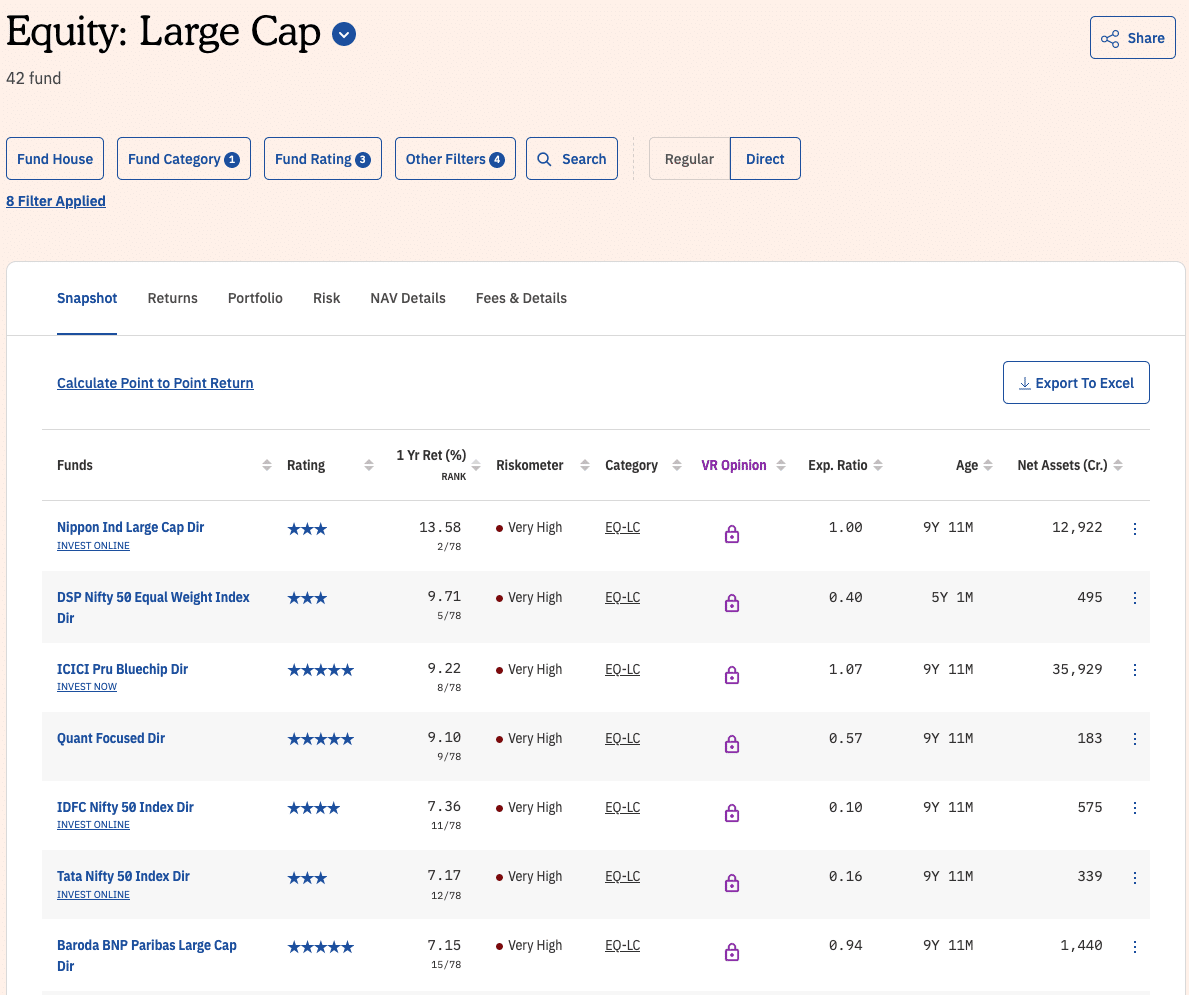Open the Risk tab
This screenshot has width=1189, height=995.
[326, 298]
